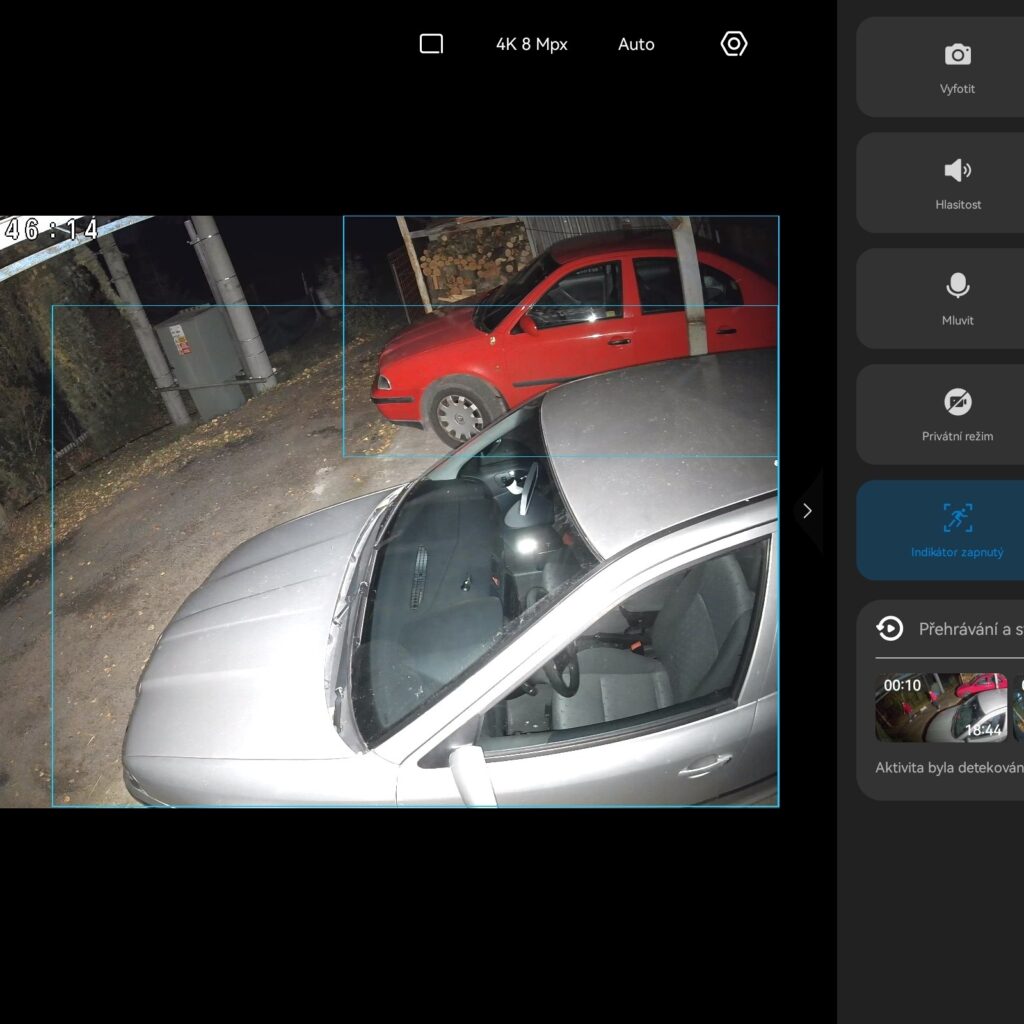Take a snapshot with the Vyfotit camera icon
The height and width of the screenshot is (1024, 1024).
pos(957,55)
